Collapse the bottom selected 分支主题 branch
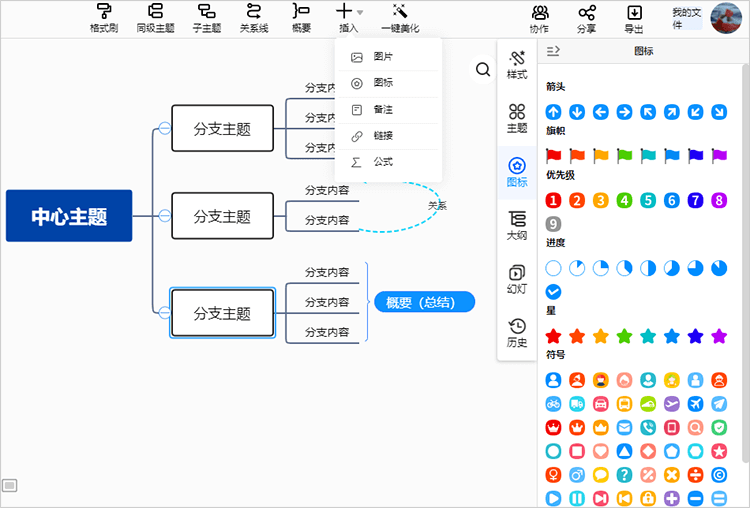 [x=165, y=313]
